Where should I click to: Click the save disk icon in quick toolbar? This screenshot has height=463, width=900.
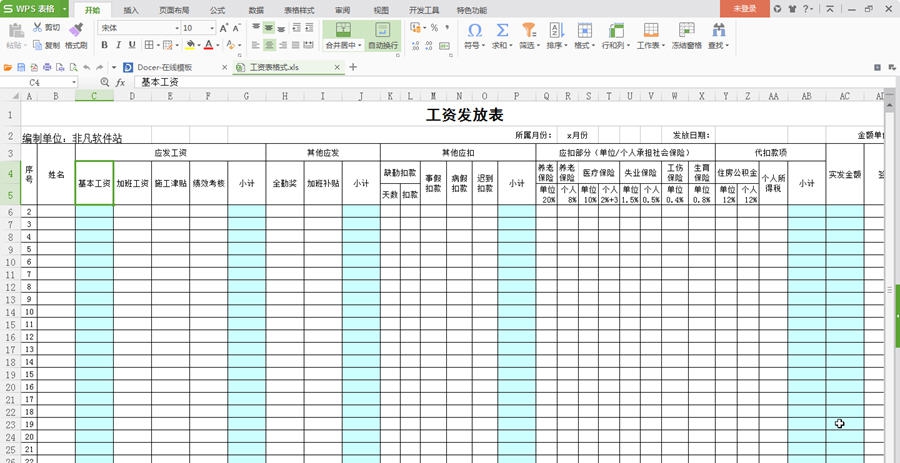pyautogui.click(x=21, y=68)
